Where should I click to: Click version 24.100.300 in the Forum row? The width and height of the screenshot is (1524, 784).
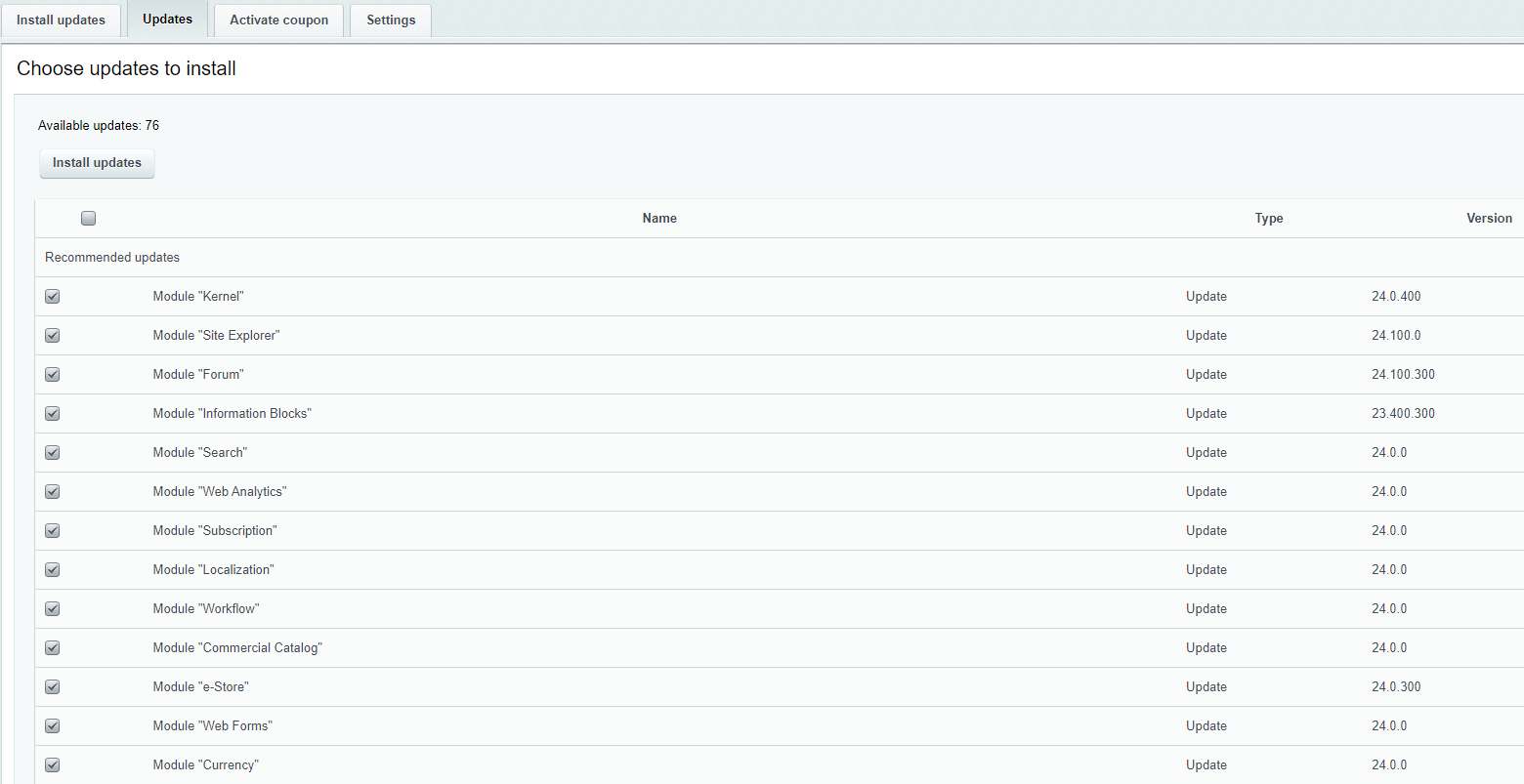(1403, 375)
